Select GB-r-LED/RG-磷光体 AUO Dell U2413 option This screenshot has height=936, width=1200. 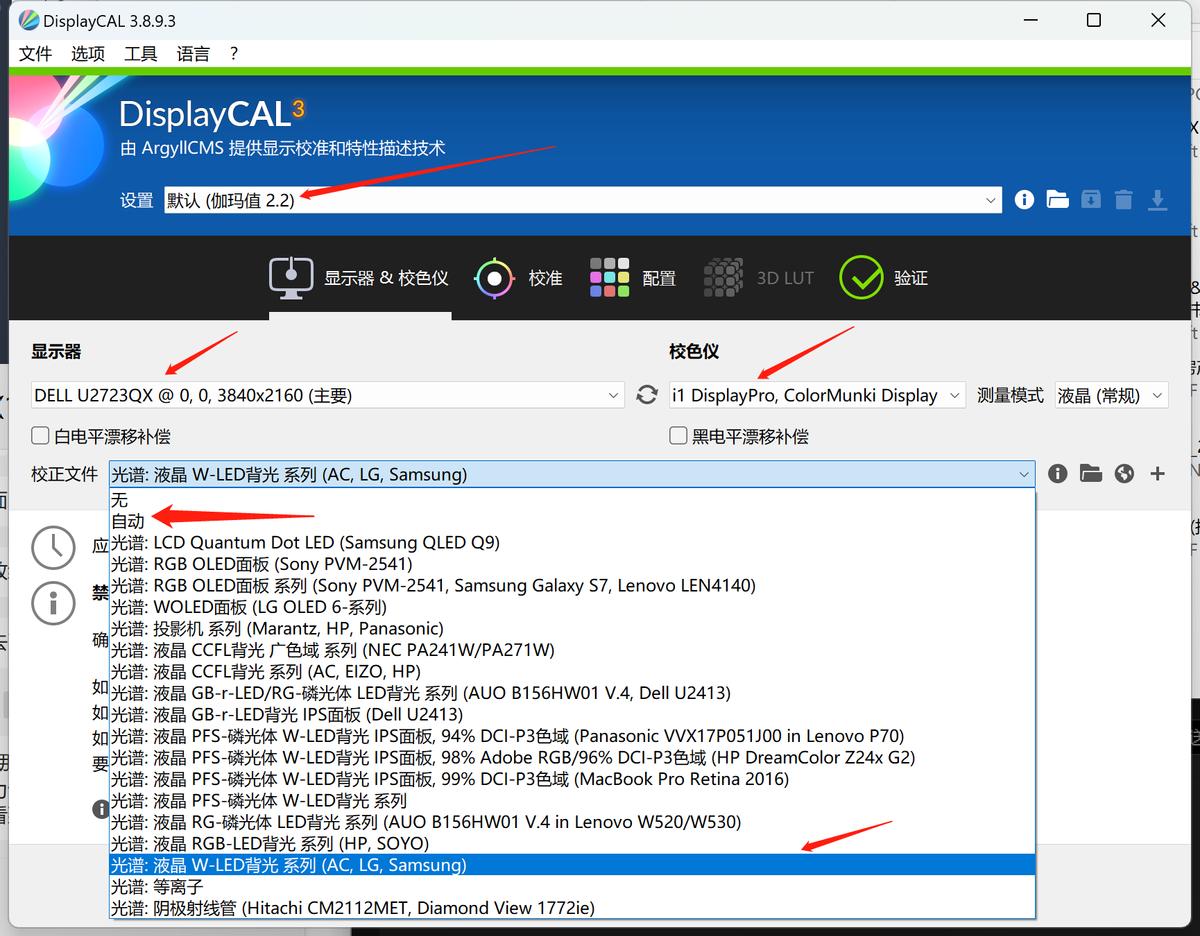[572, 693]
